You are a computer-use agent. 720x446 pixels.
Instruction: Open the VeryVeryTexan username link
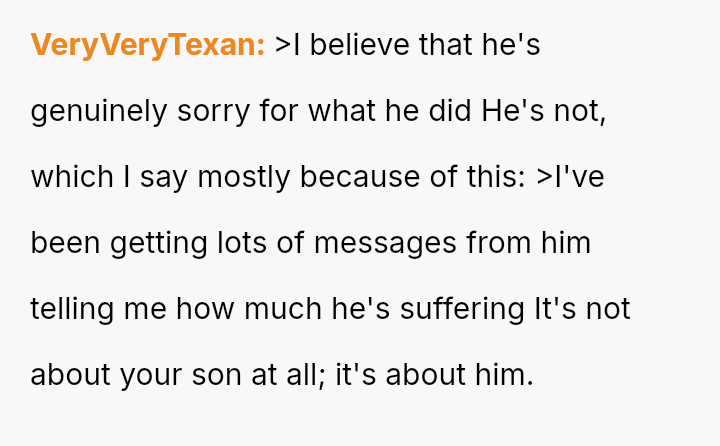pyautogui.click(x=147, y=45)
